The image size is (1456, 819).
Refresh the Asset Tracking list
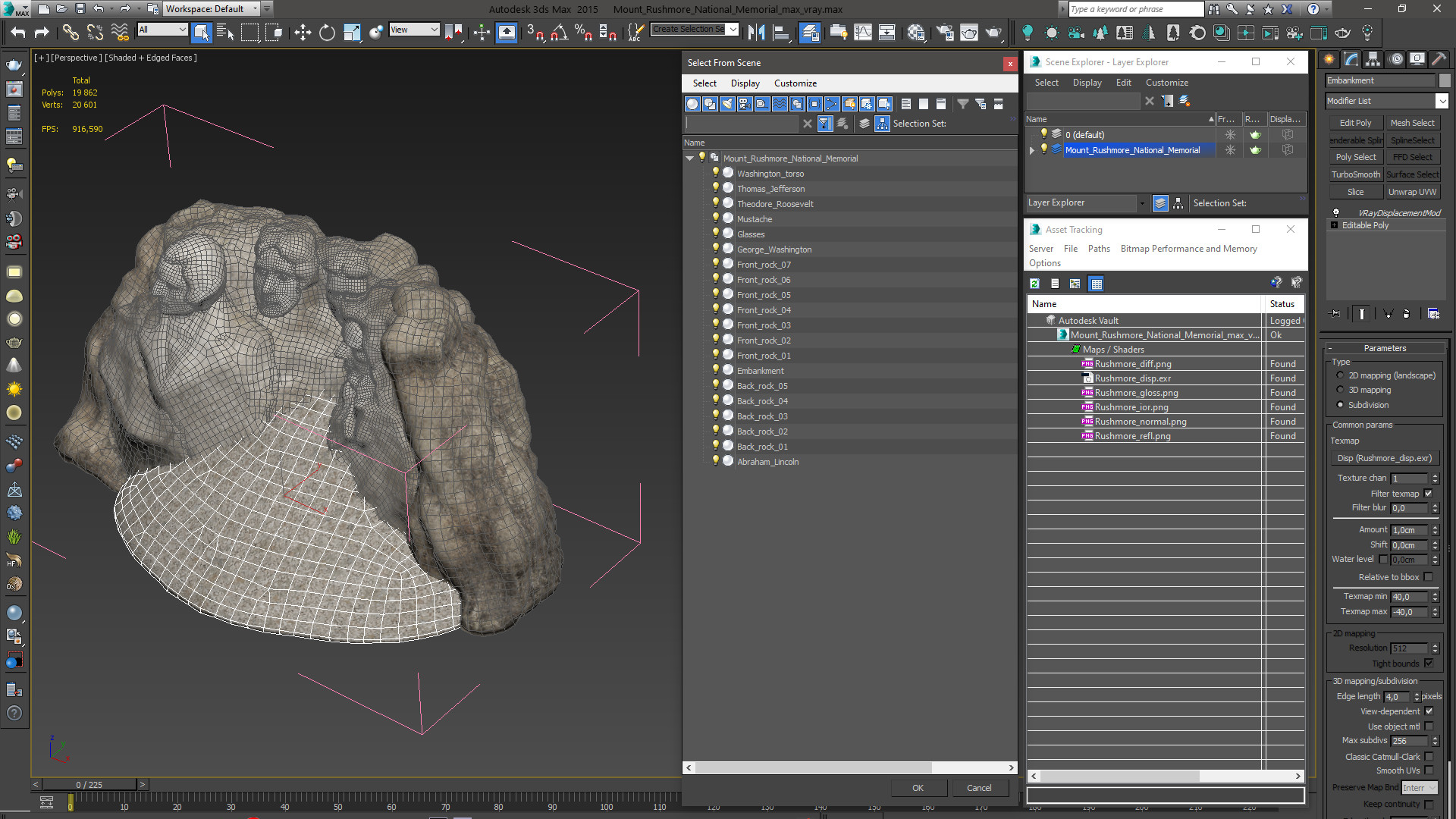tap(1034, 284)
